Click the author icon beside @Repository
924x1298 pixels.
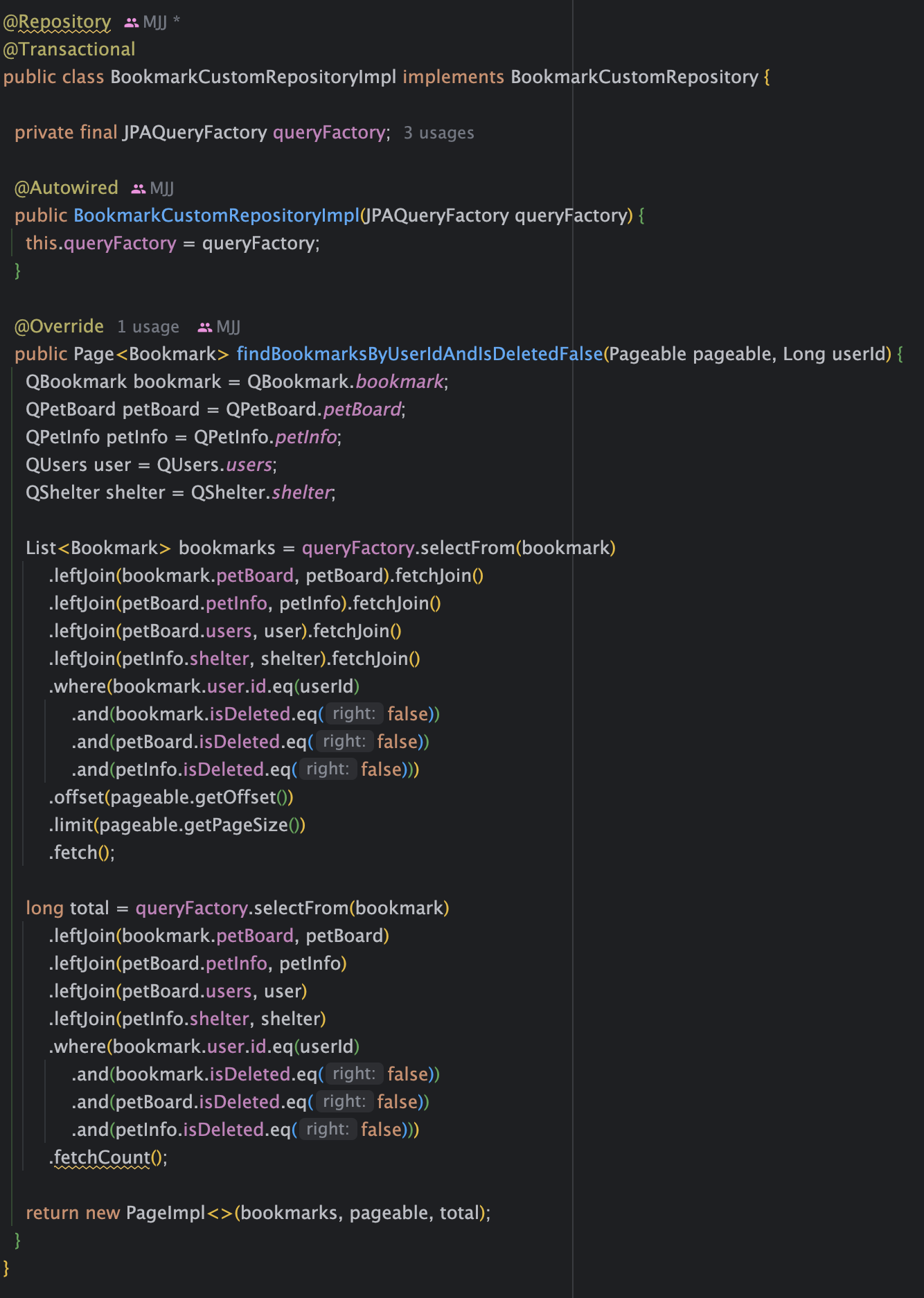pyautogui.click(x=132, y=23)
